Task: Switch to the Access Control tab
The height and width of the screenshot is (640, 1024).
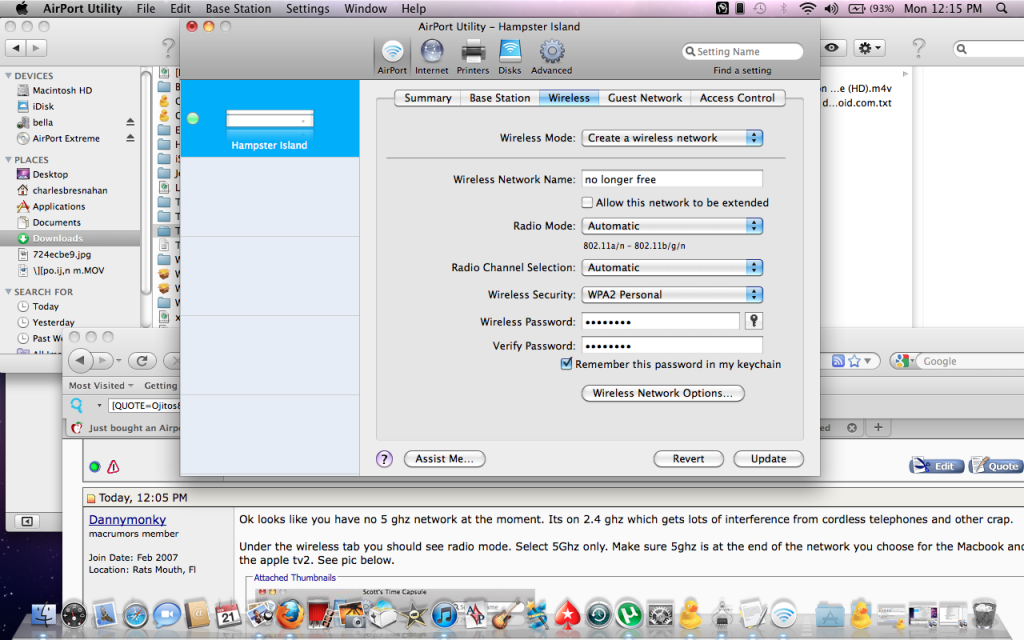Action: (737, 98)
